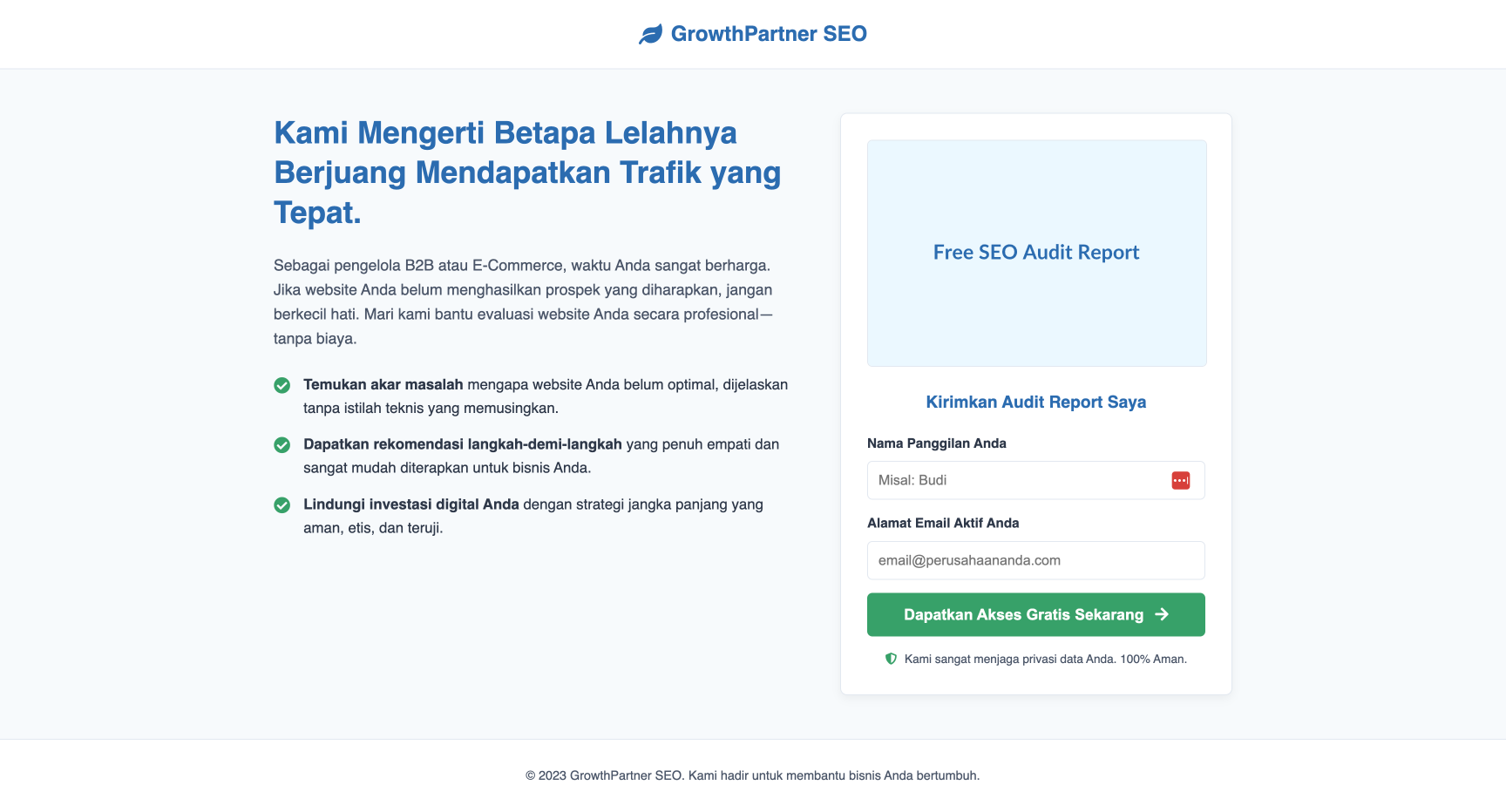Click the main headline about trafik yang tepat
The width and height of the screenshot is (1506, 812).
tap(526, 173)
